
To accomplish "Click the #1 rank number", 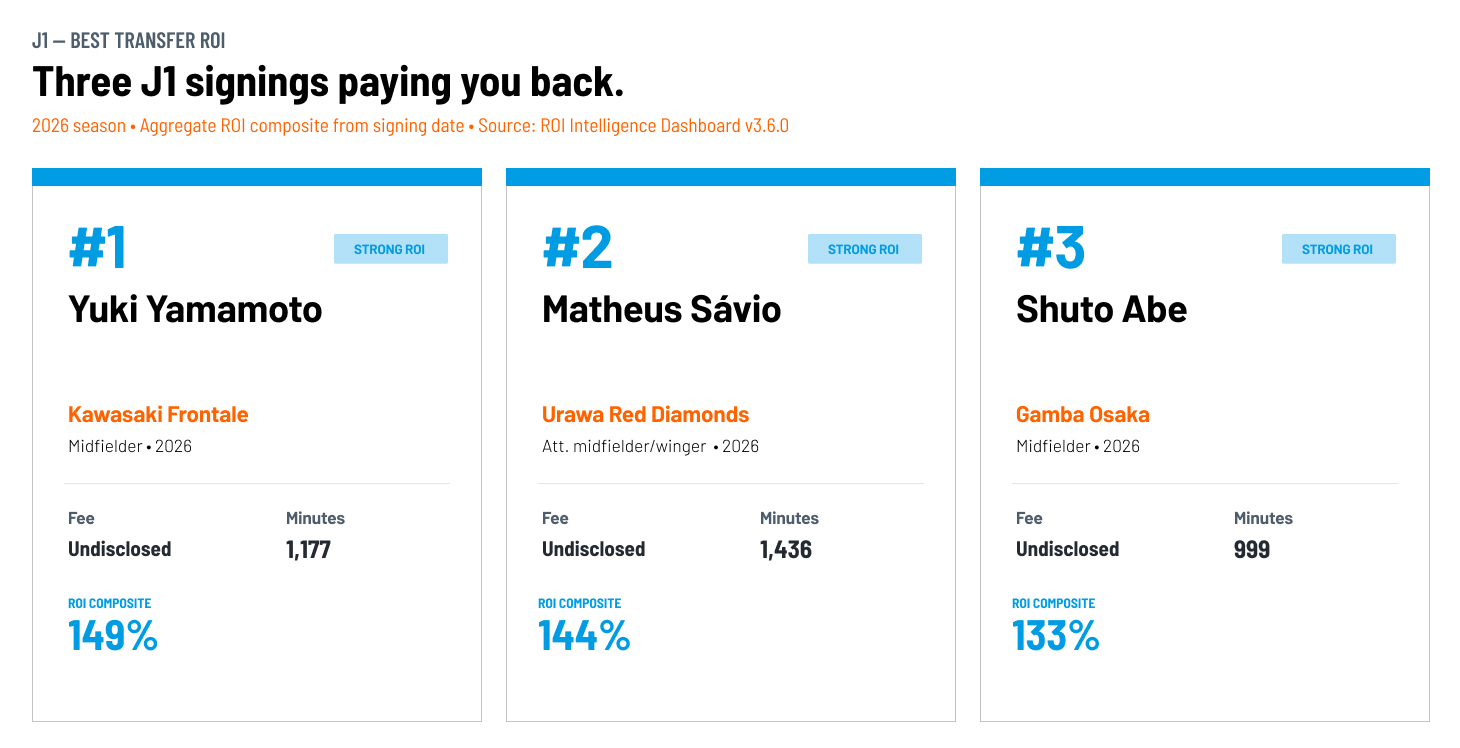I will (98, 247).
